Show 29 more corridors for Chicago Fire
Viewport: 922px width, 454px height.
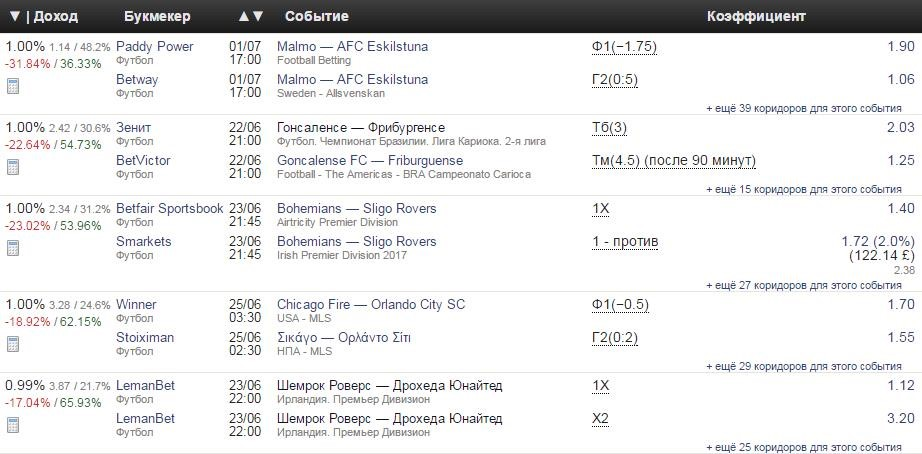(804, 366)
